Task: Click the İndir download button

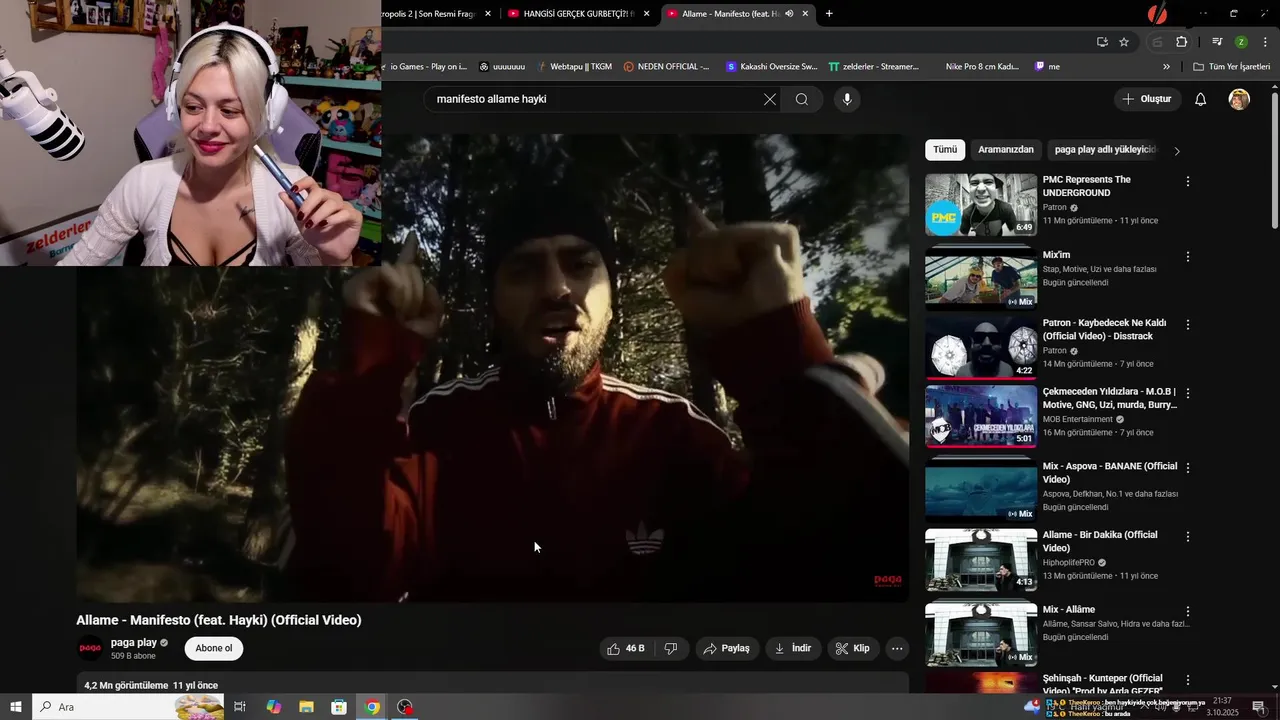Action: click(x=793, y=648)
